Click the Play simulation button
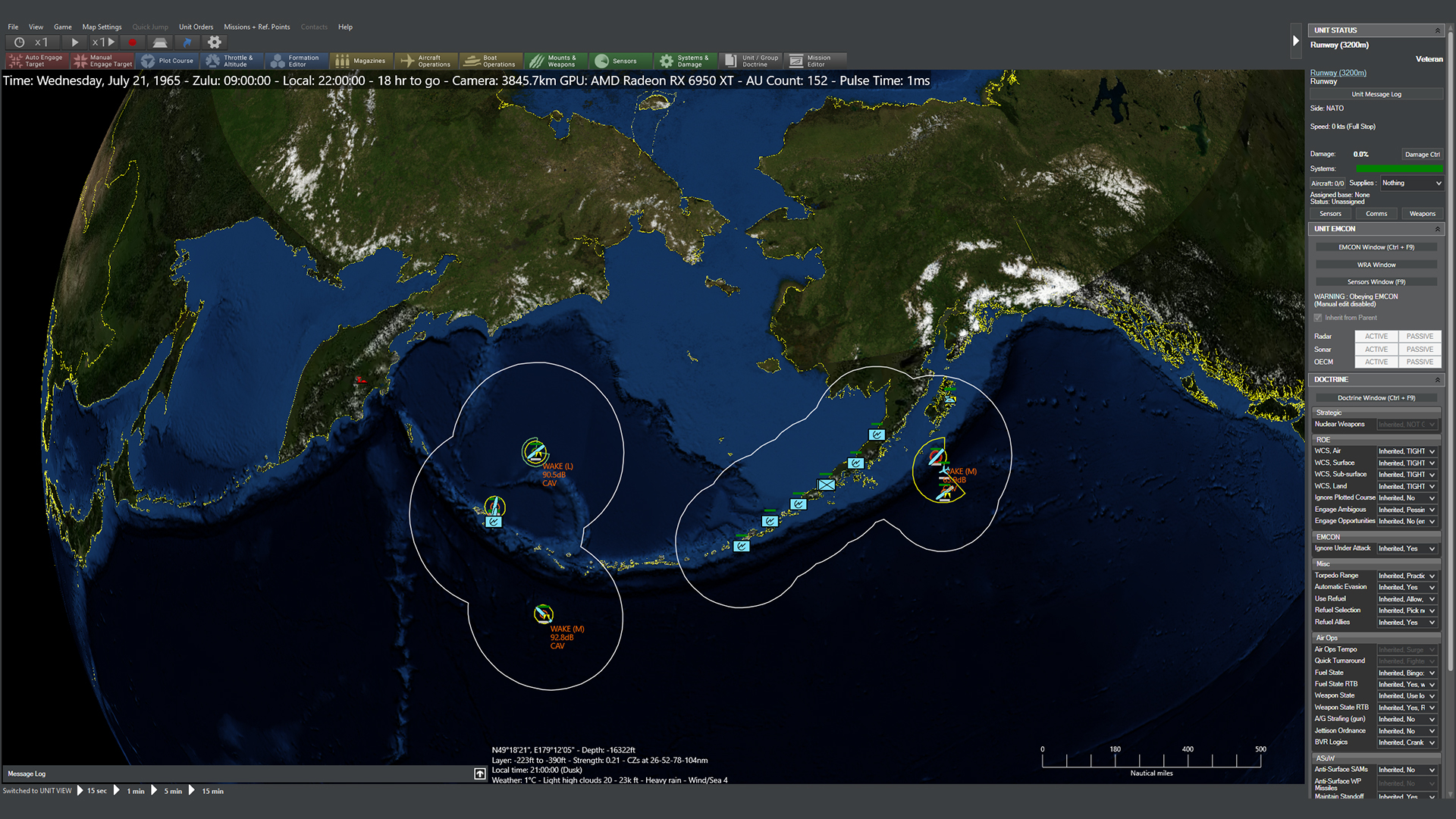Viewport: 1456px width, 819px height. pos(75,42)
